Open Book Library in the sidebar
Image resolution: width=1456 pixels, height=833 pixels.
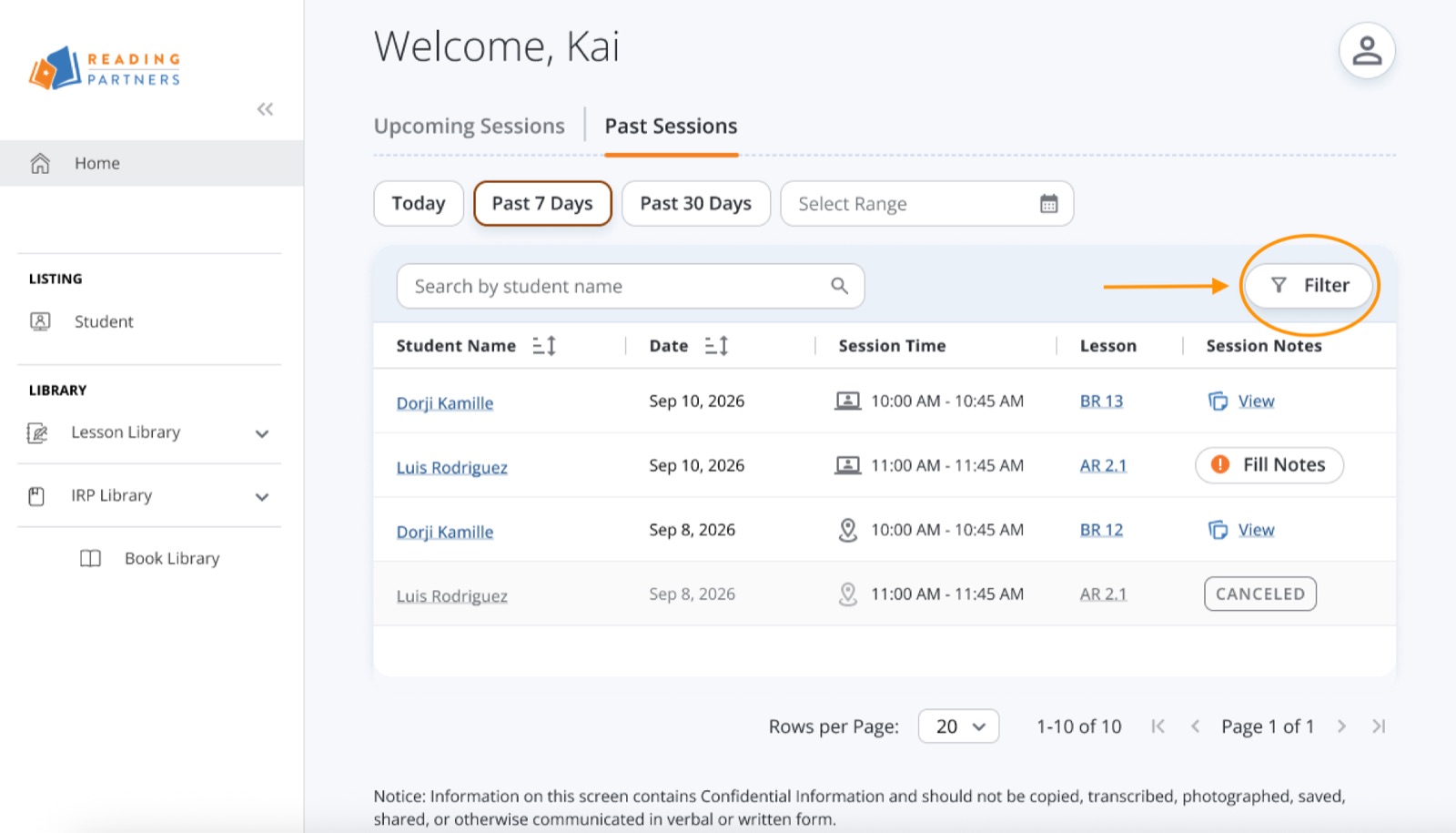(150, 558)
